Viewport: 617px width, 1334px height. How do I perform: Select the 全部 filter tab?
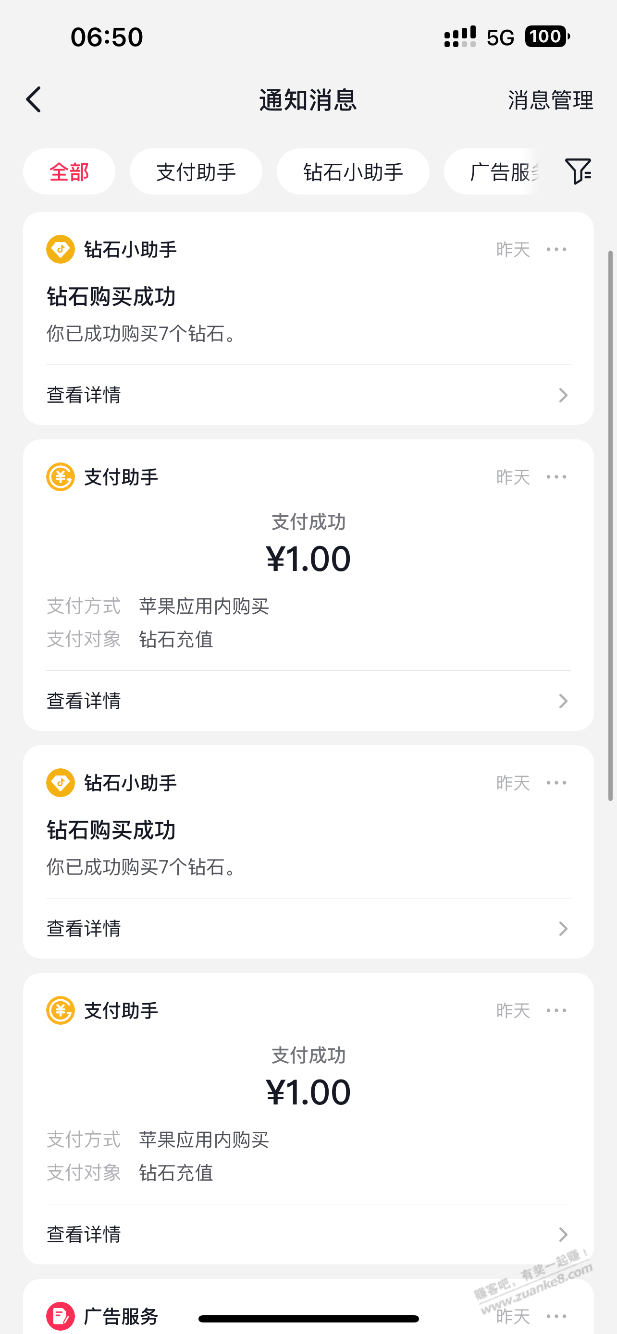(x=69, y=171)
